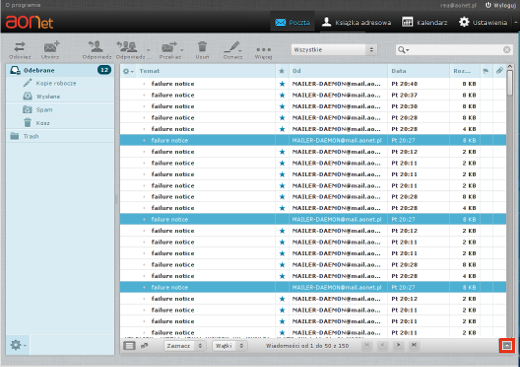Screen dimensions: 520x367
Task: Click the reply-to-all icon in toolbar
Action: coord(127,47)
